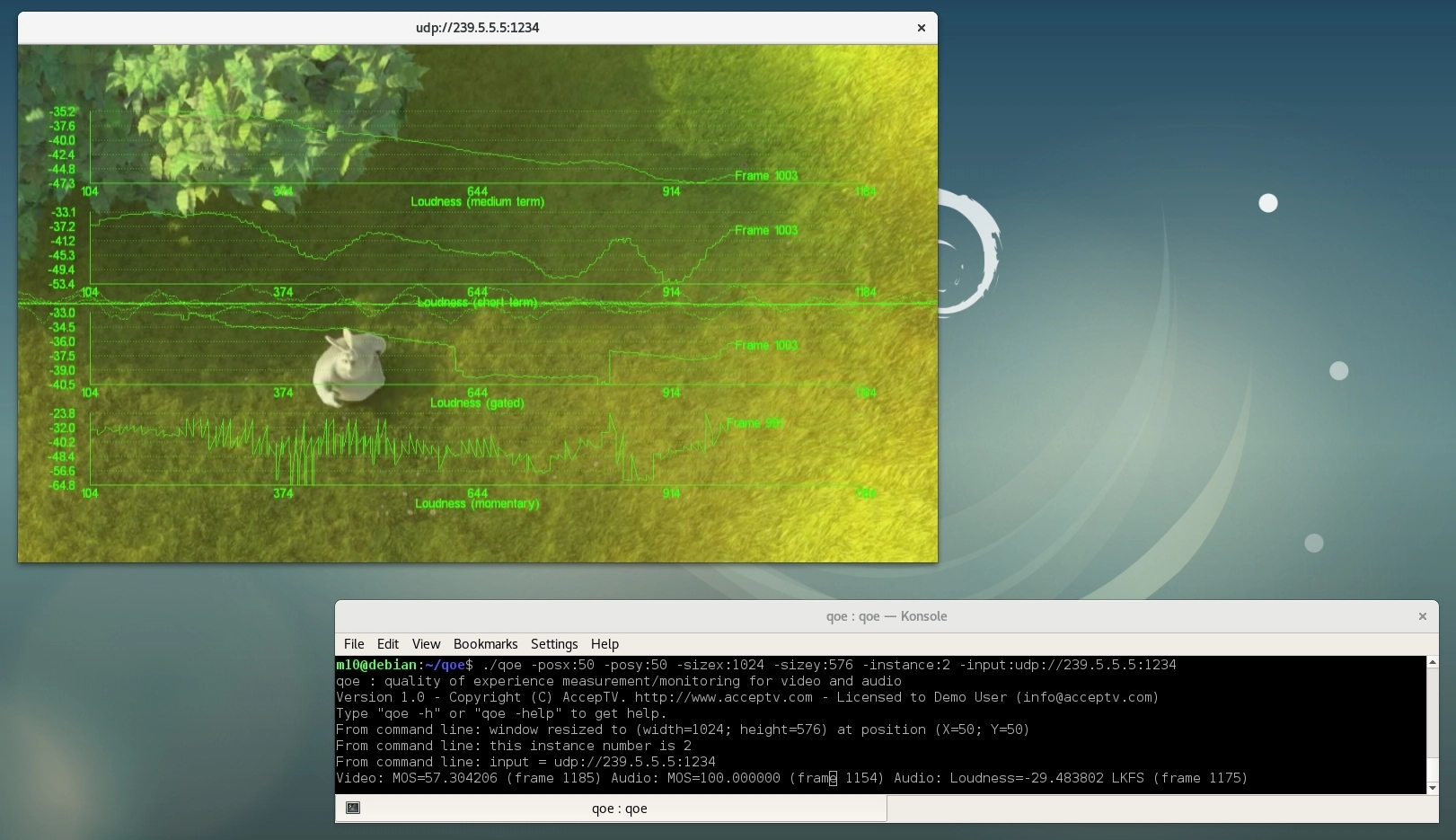Click the 'Loudness (medium term)' graph label
This screenshot has width=1456, height=840.
(x=477, y=202)
